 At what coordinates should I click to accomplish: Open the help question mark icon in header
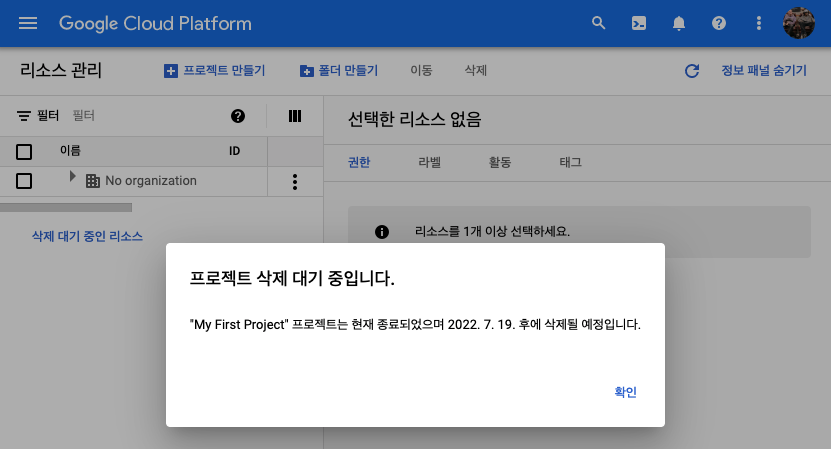click(719, 23)
